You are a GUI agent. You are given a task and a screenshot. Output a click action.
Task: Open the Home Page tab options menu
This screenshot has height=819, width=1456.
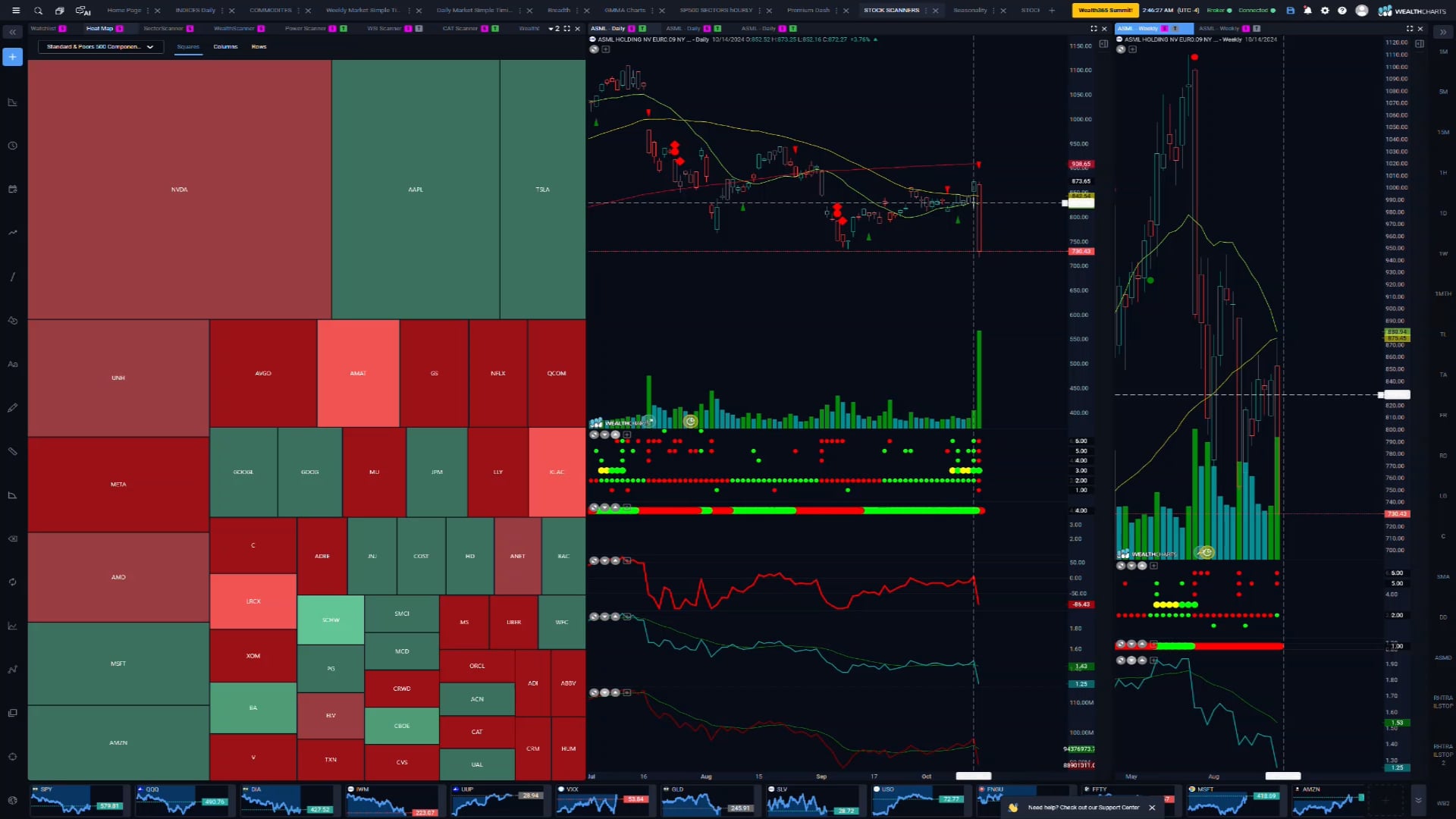pos(148,11)
